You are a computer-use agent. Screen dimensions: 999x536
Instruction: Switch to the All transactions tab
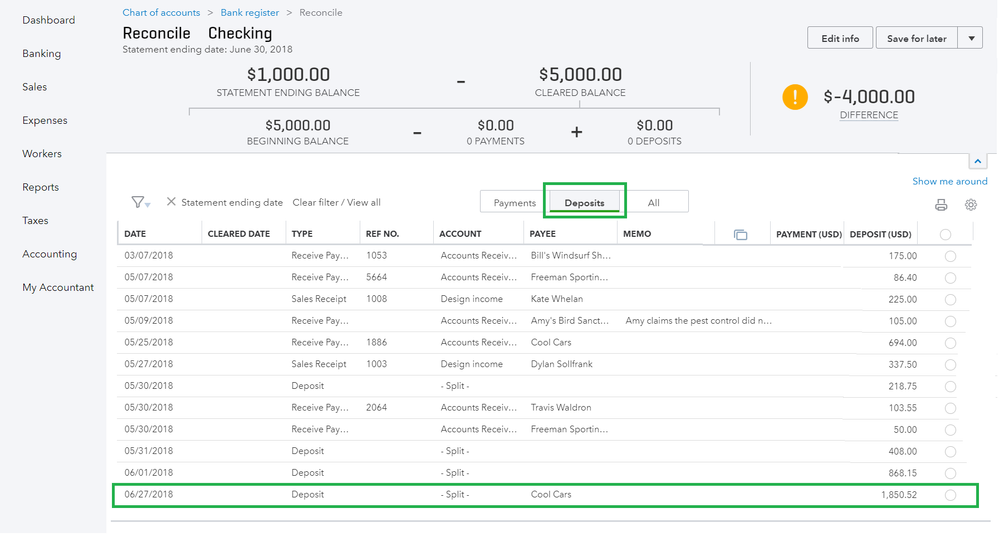tap(653, 203)
